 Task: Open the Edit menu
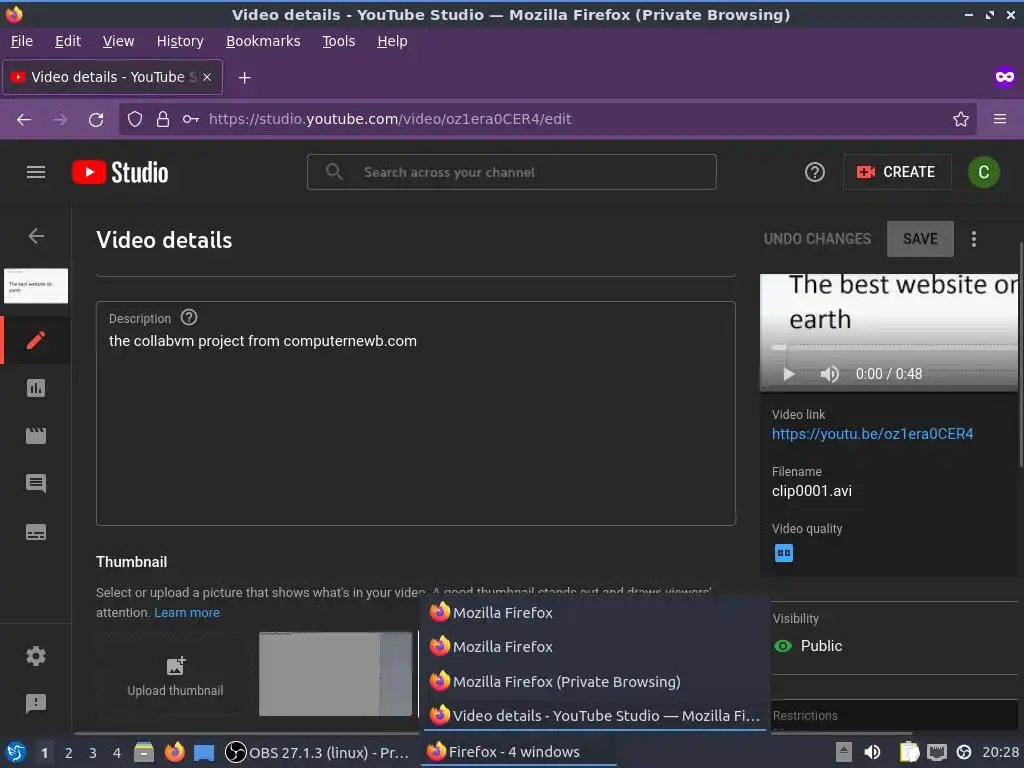point(68,41)
